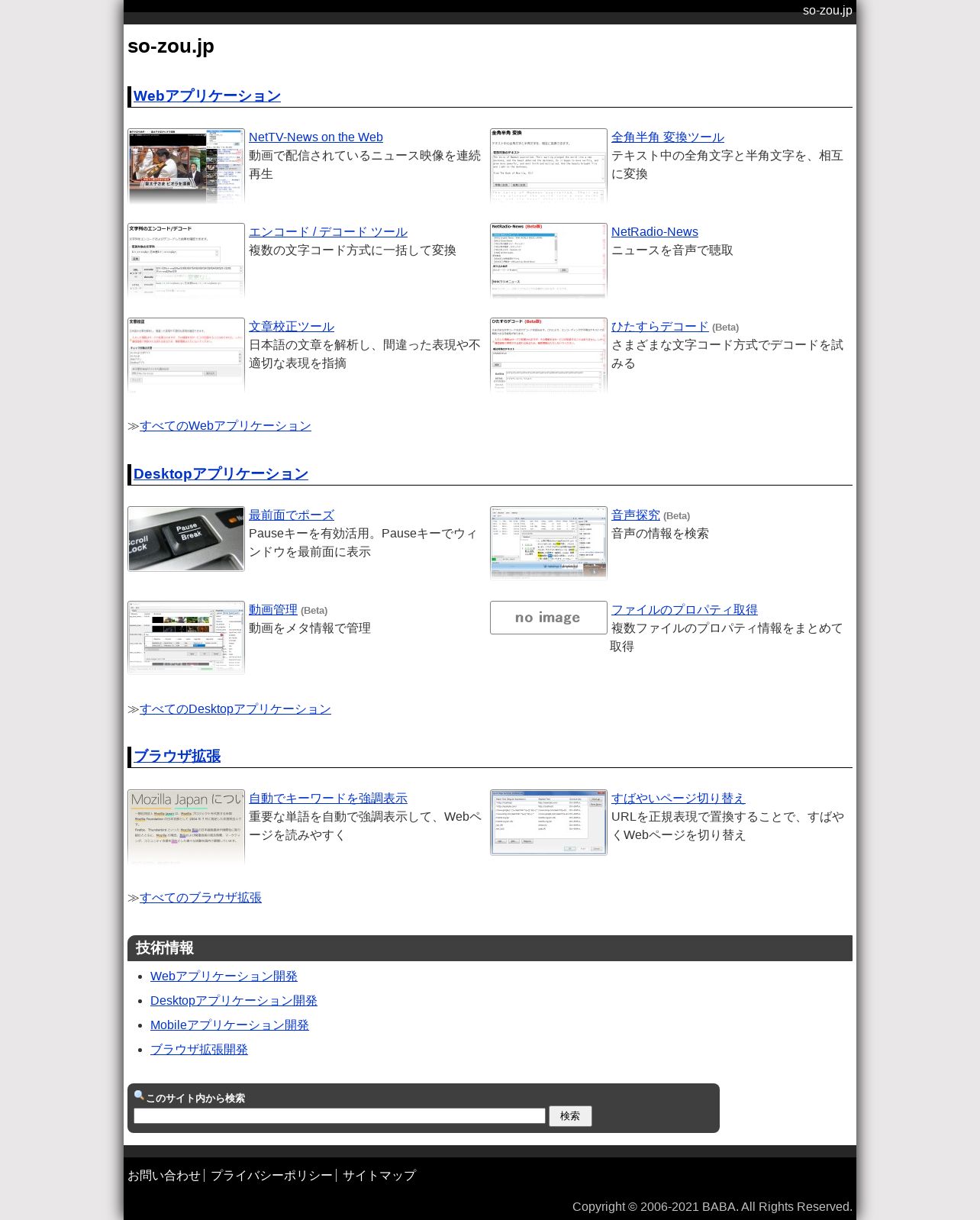The image size is (980, 1220).
Task: Open お問い合わせ footer link
Action: [x=164, y=1176]
